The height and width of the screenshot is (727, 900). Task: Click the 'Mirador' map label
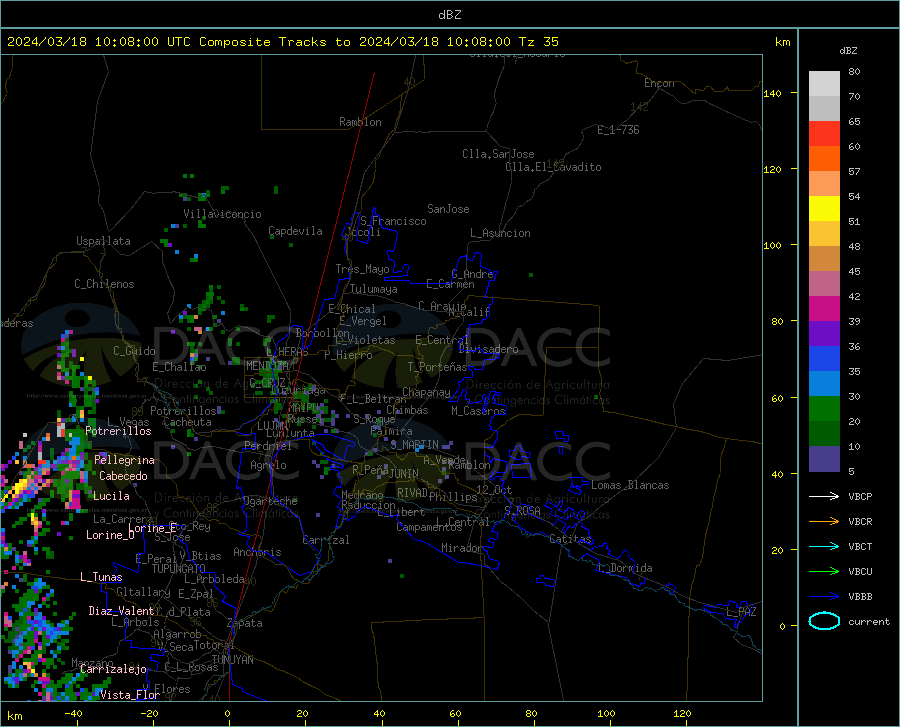(462, 548)
